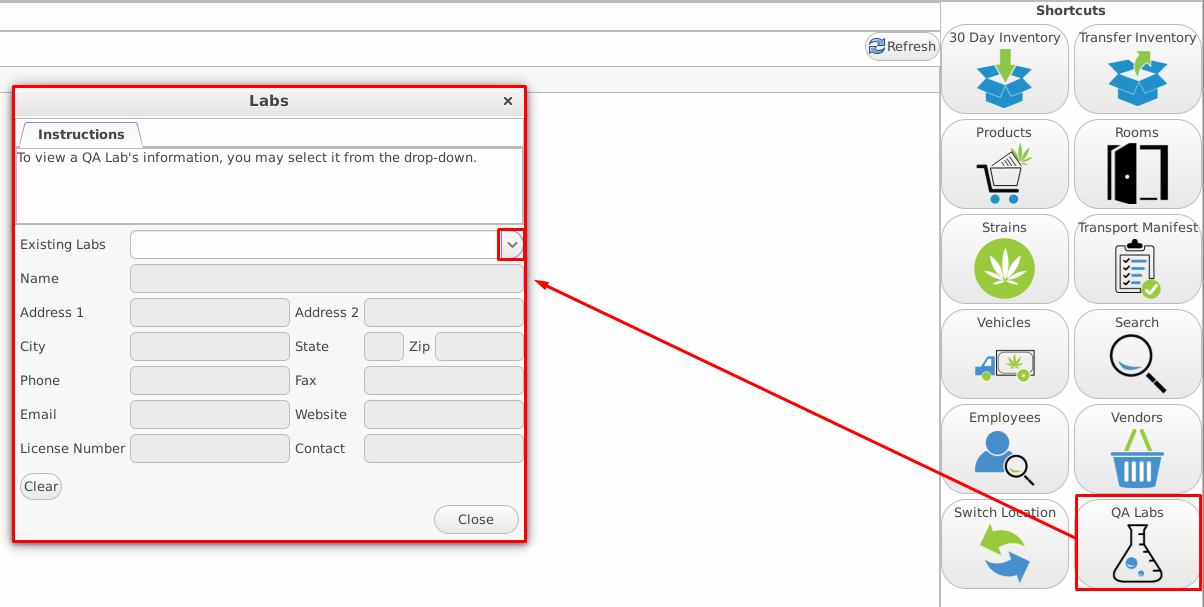Viewport: 1204px width, 607px height.
Task: Click the Switch Location arrows shortcut
Action: coord(1004,544)
